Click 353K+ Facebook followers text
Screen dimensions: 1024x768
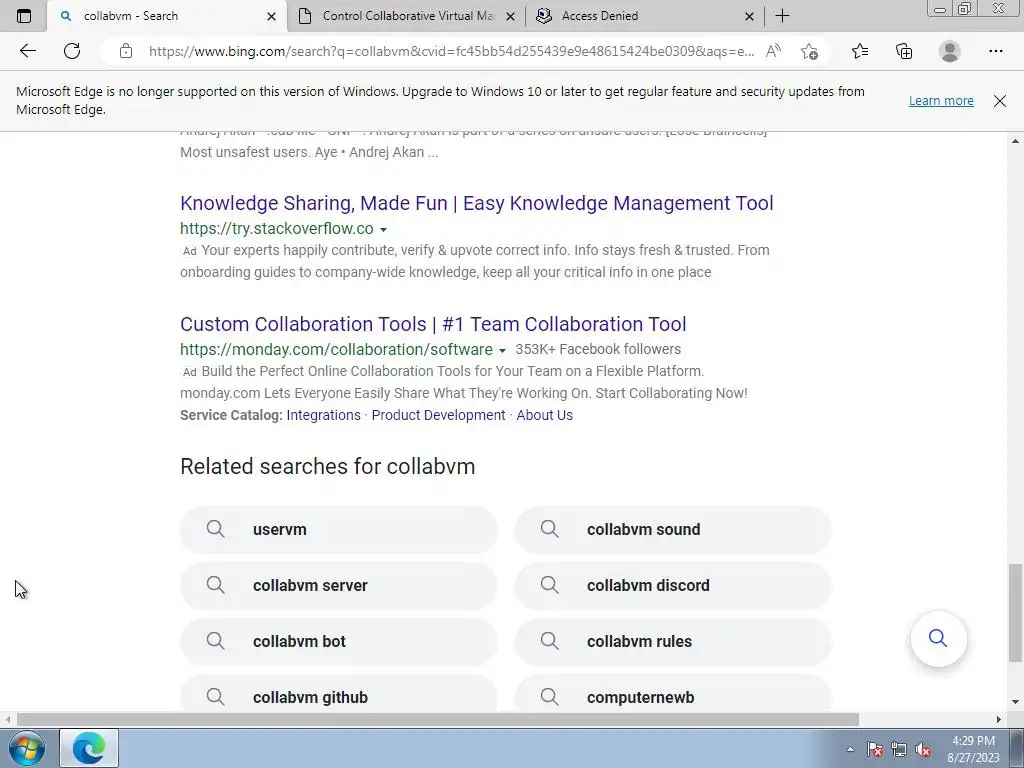pyautogui.click(x=598, y=349)
